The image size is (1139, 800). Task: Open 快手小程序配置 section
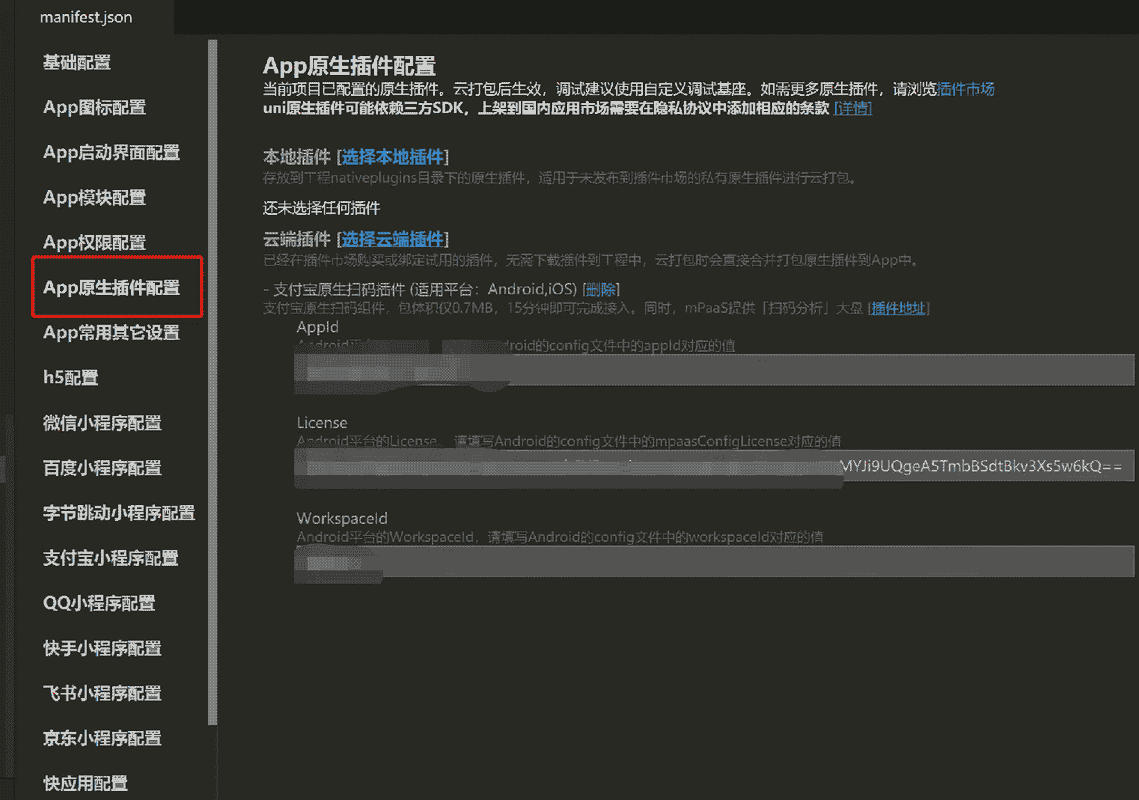pos(102,648)
